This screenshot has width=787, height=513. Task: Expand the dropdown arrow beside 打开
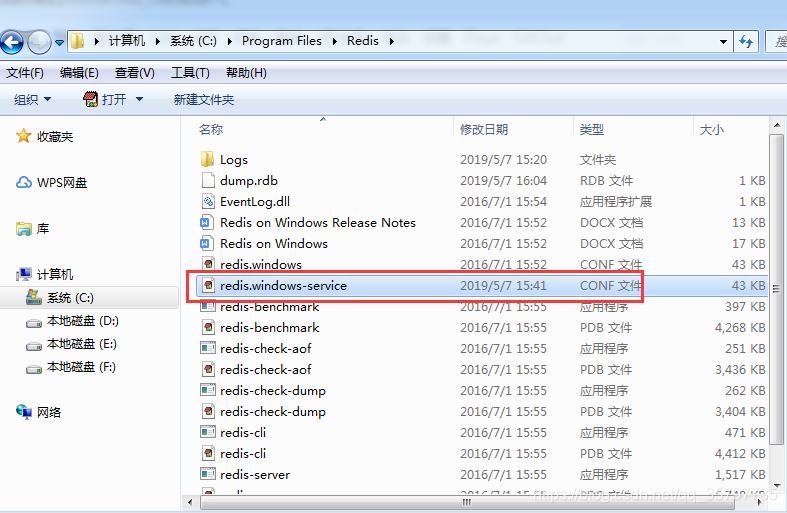coord(139,99)
